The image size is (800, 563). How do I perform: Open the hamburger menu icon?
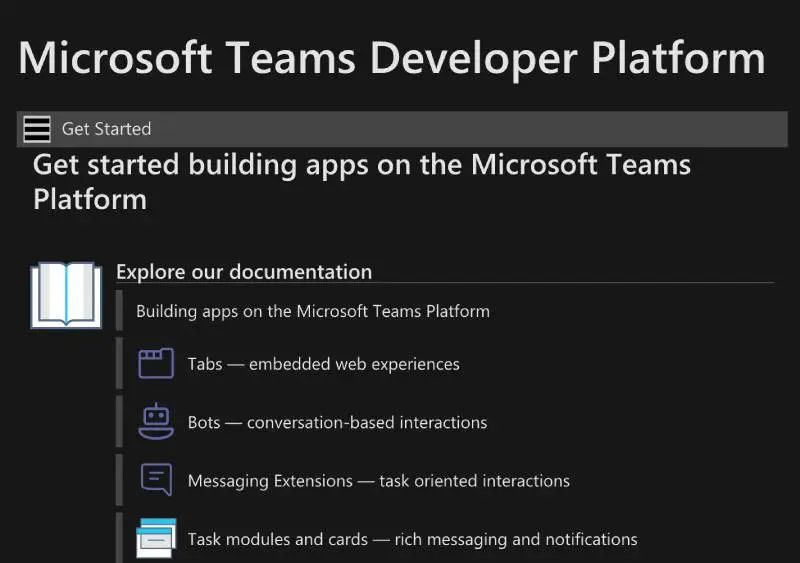(x=37, y=129)
